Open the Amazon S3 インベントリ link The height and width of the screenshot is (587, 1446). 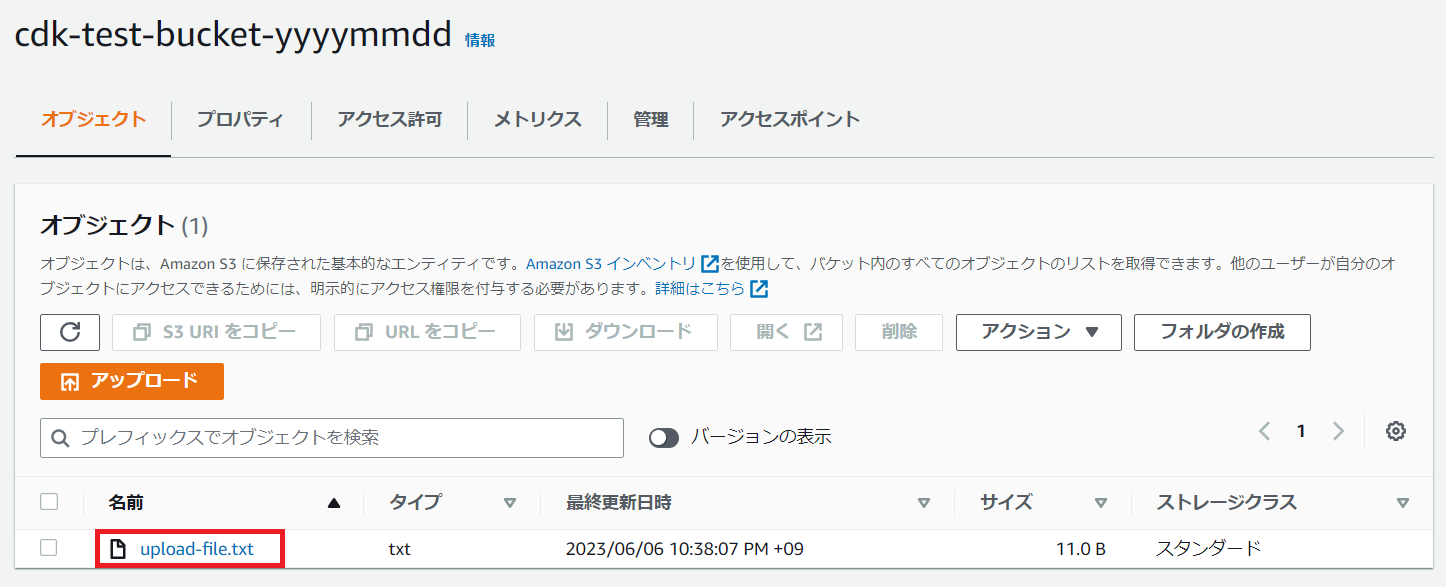tap(611, 264)
